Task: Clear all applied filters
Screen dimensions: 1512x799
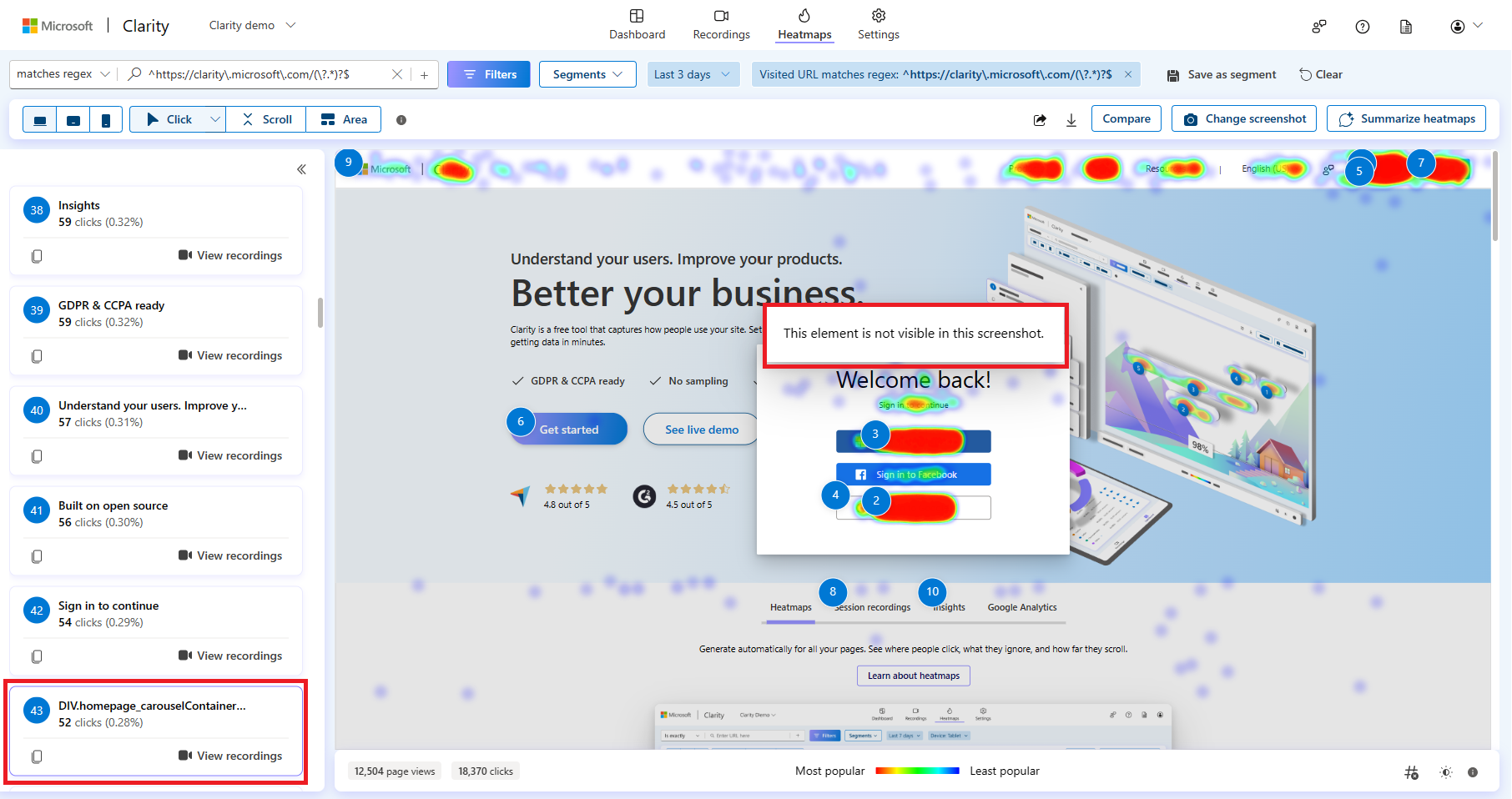Action: [x=1321, y=74]
